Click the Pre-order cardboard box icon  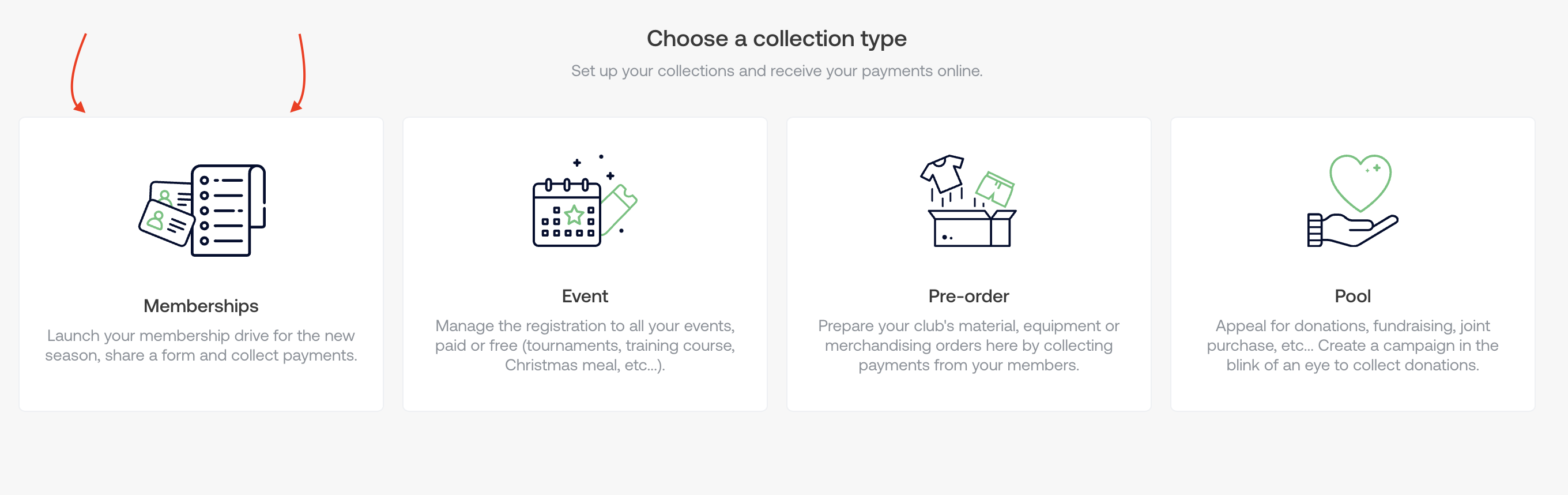click(x=971, y=228)
